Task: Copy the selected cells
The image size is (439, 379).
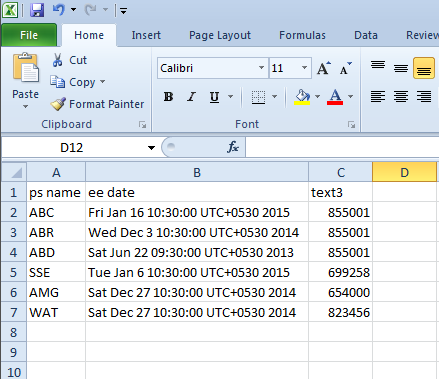Action: pos(73,82)
